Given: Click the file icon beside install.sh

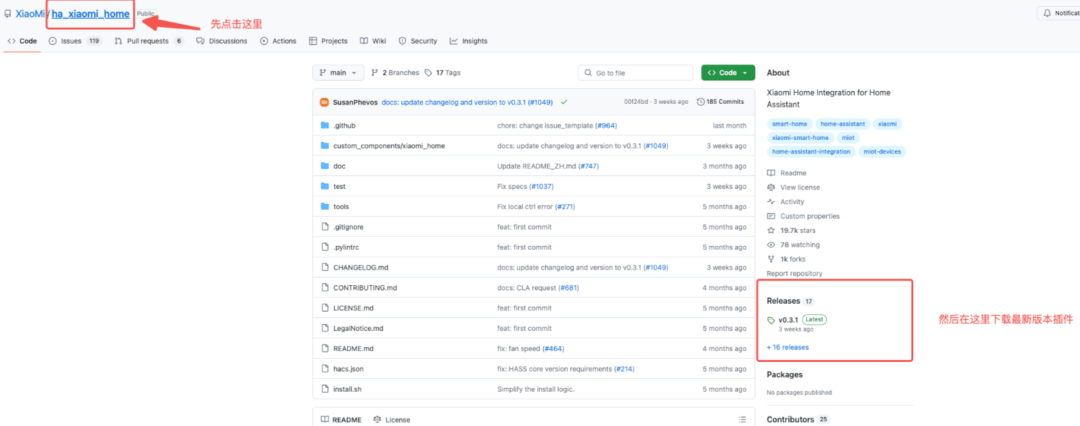Looking at the screenshot, I should click(325, 389).
